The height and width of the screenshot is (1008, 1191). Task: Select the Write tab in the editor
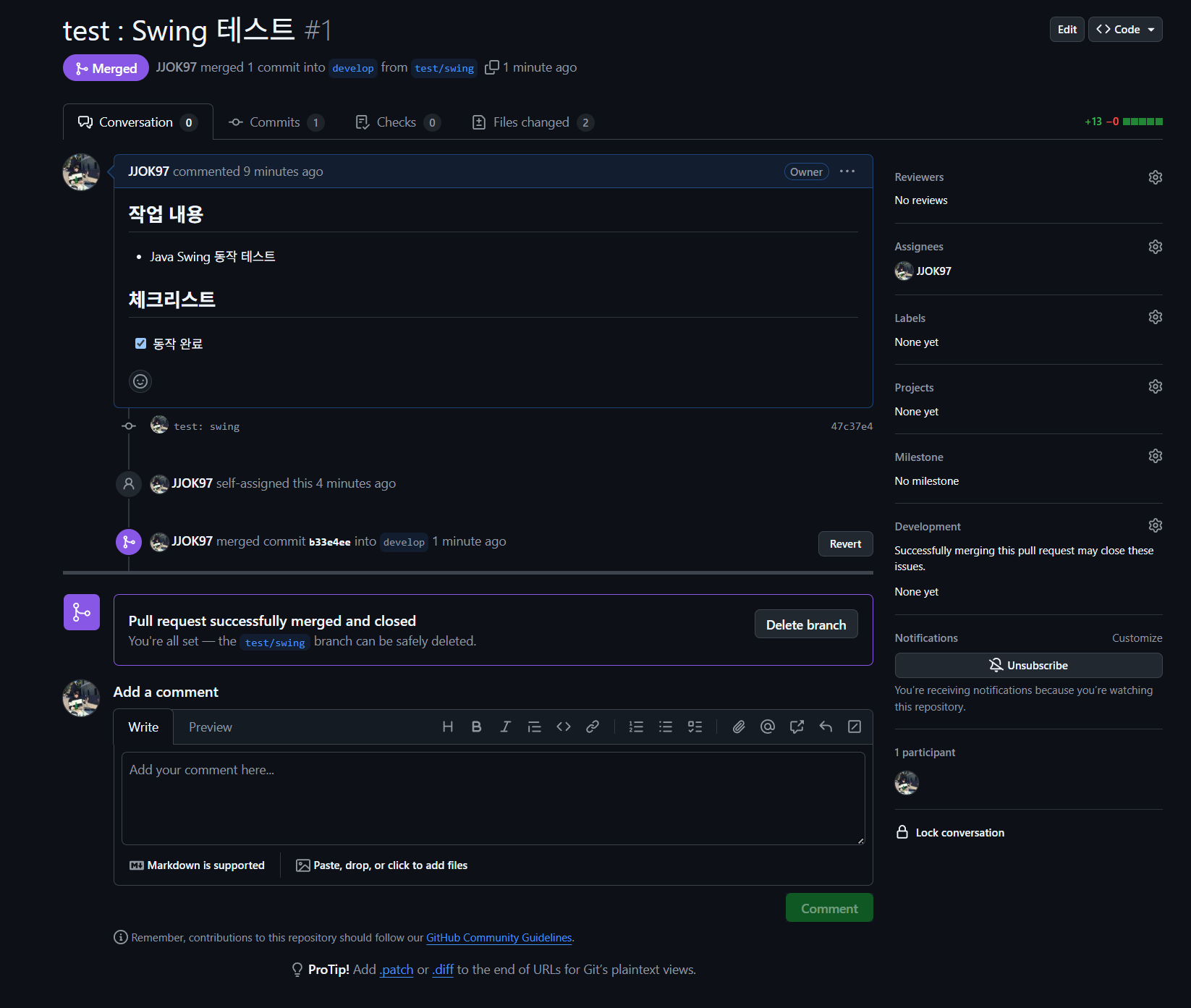click(143, 727)
